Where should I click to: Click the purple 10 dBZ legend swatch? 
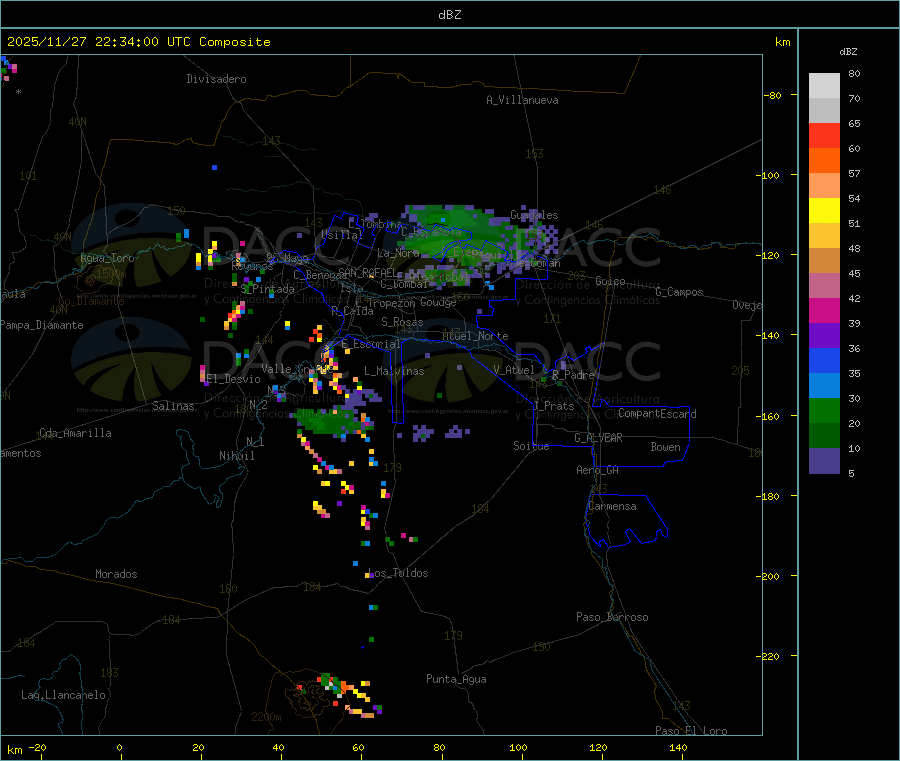[824, 461]
